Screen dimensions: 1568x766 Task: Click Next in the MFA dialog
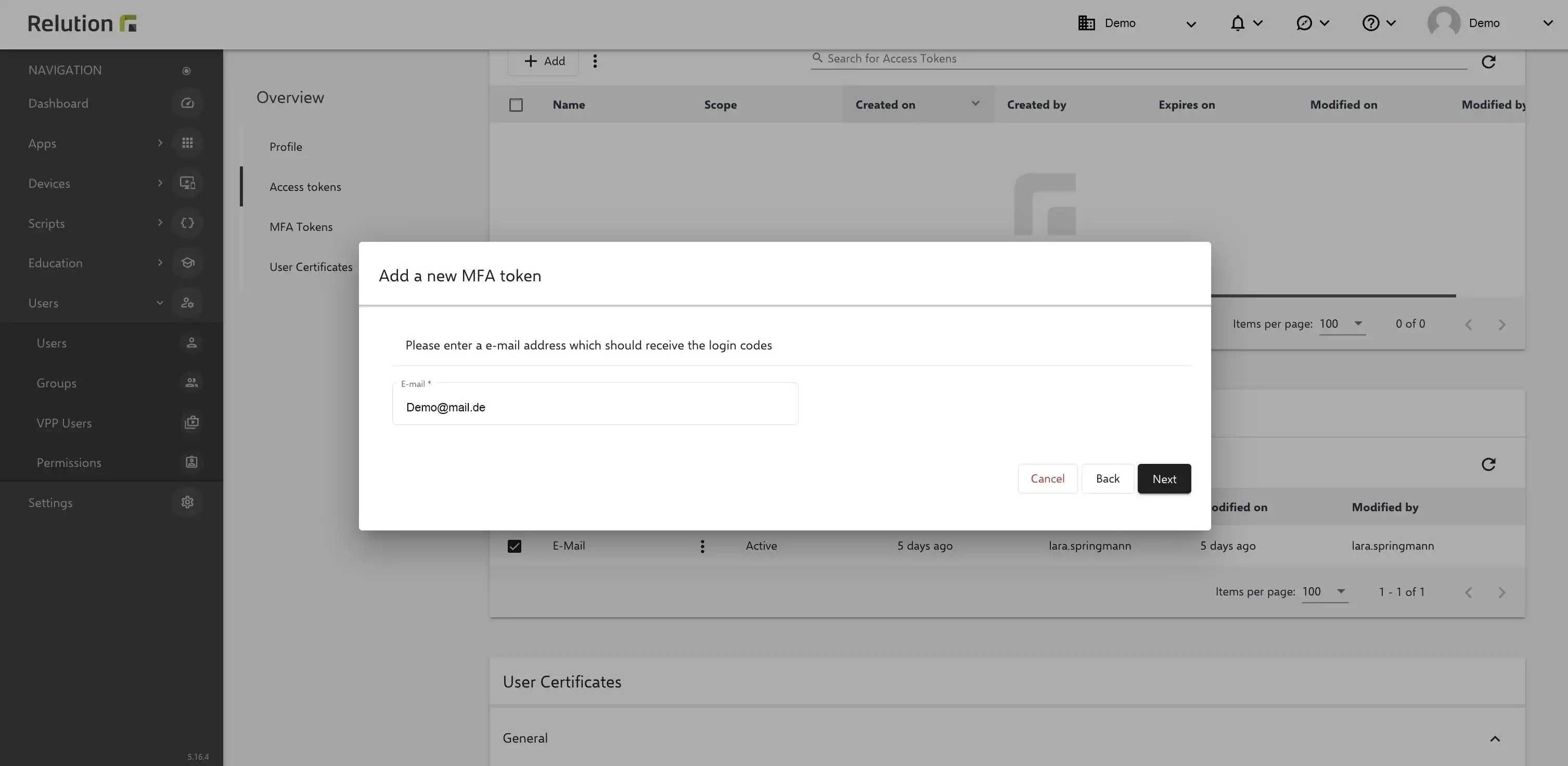tap(1164, 479)
